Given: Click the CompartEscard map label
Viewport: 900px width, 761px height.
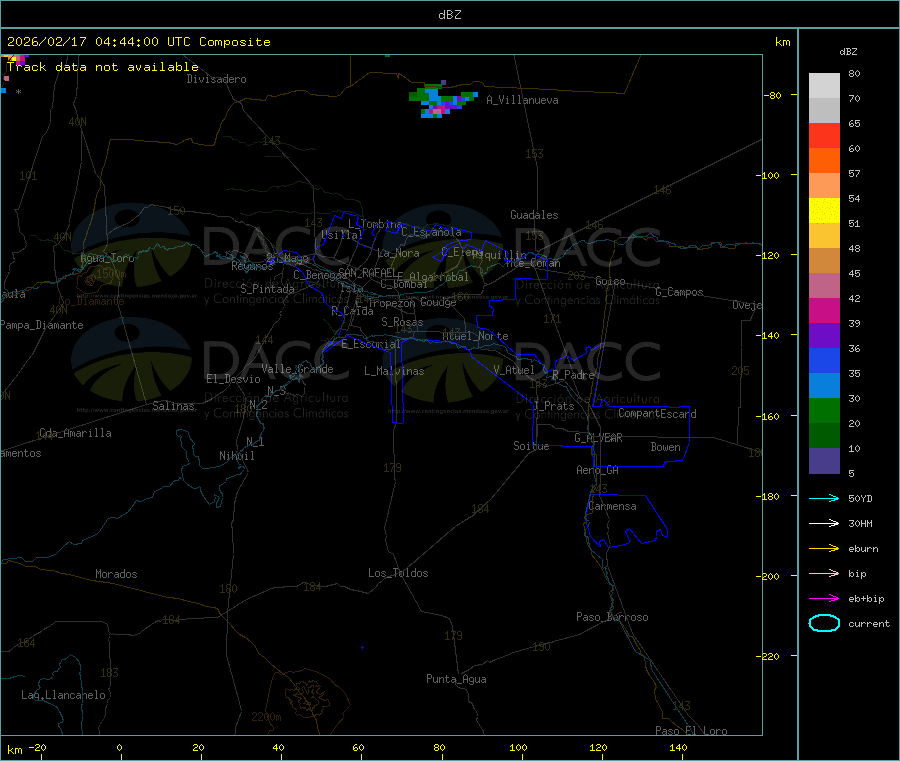Looking at the screenshot, I should tap(657, 414).
